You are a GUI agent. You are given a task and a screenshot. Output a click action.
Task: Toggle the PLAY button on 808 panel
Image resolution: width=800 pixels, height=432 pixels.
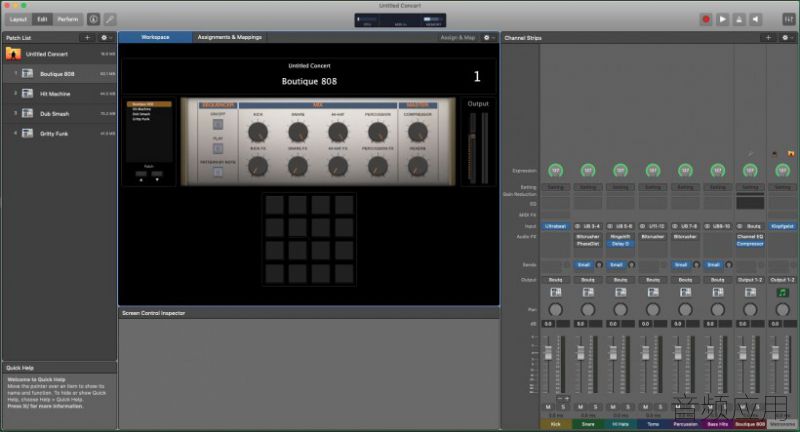218,148
